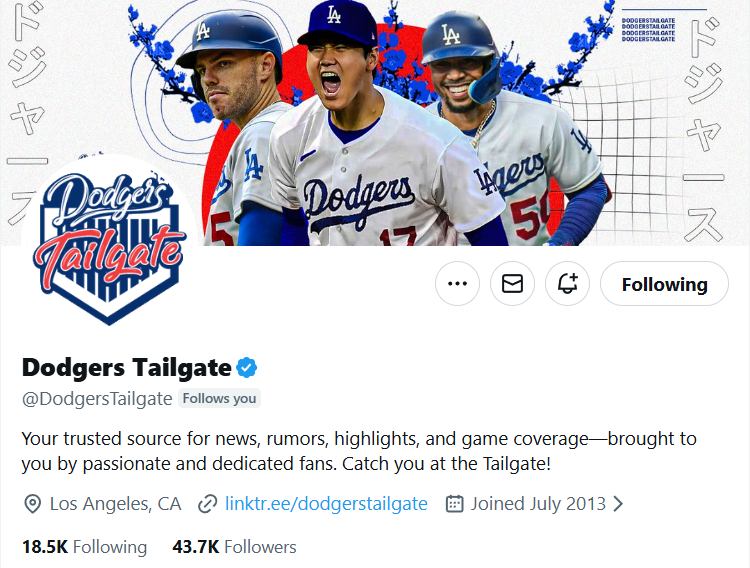Click the Follows you badge
The height and width of the screenshot is (568, 750).
click(219, 398)
